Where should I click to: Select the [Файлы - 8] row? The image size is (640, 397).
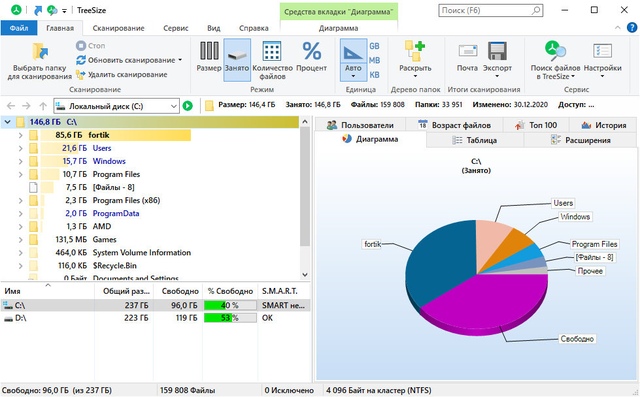[113, 187]
